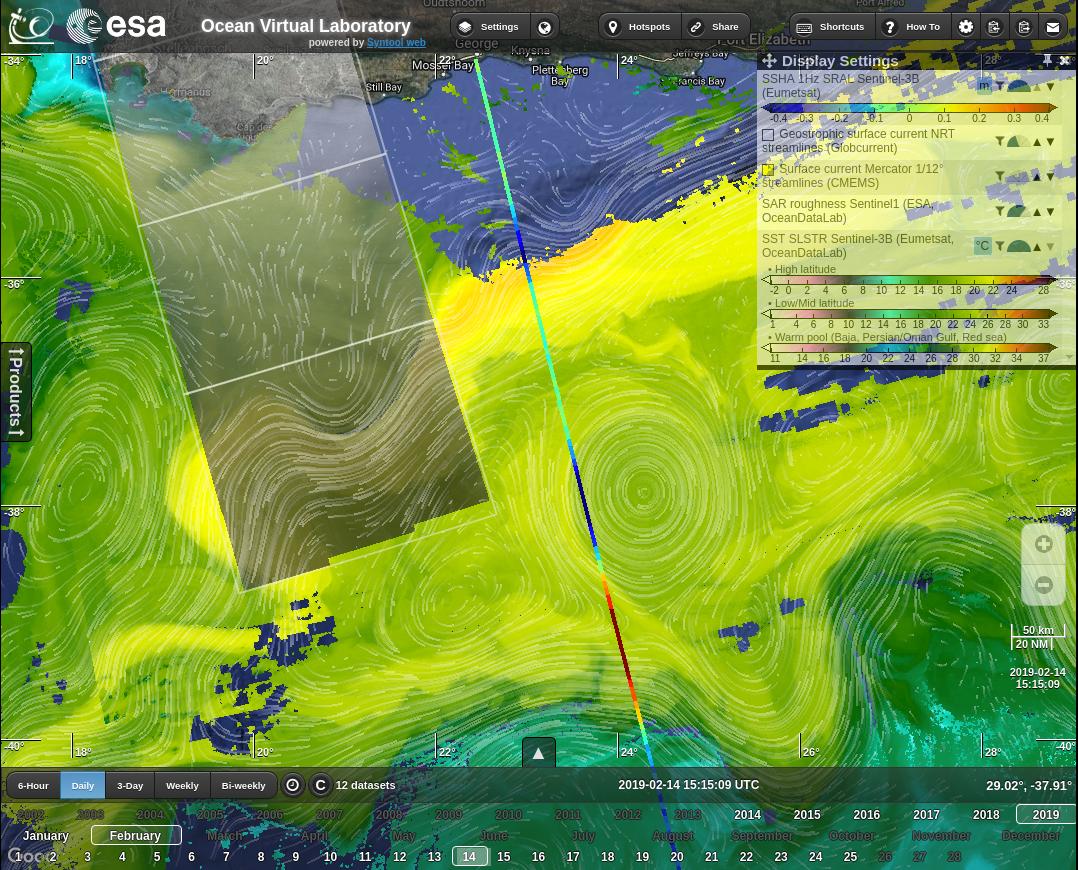Click the SST °C unit button
1078x870 pixels.
pos(983,246)
